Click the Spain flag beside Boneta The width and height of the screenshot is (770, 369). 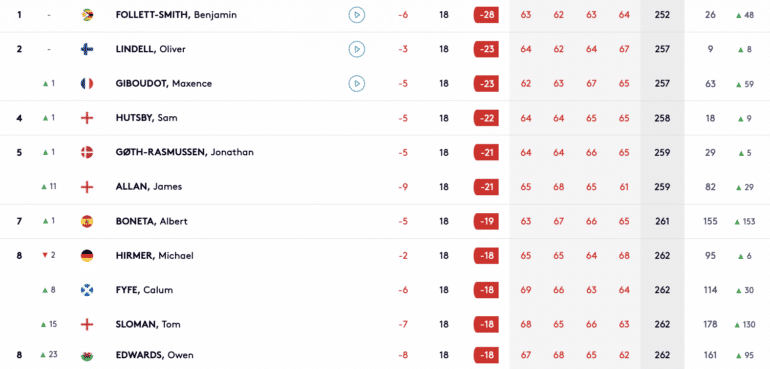coord(87,221)
